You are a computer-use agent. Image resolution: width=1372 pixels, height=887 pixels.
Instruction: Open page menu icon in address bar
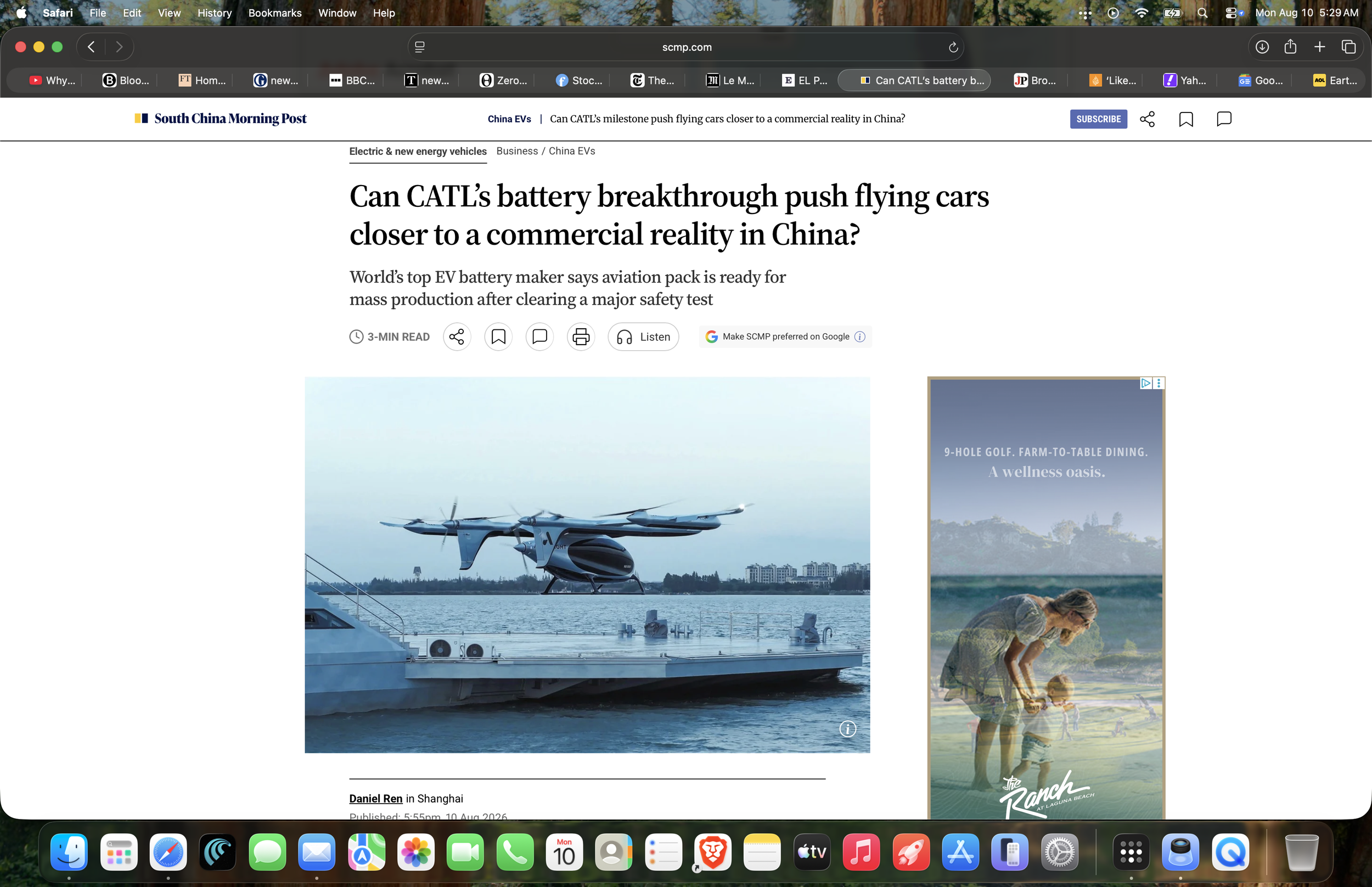point(420,47)
